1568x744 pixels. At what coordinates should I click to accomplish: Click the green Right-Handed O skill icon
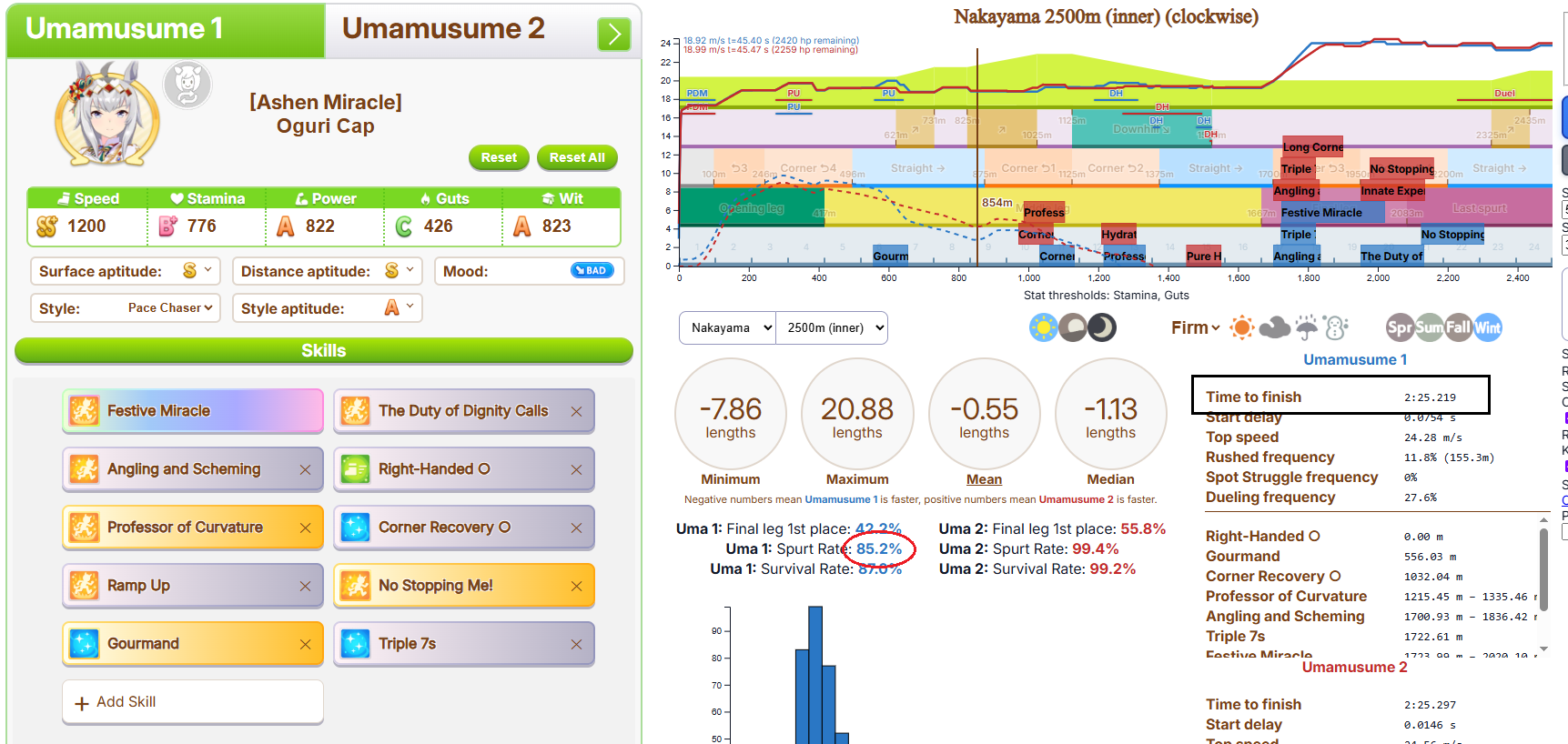click(355, 469)
